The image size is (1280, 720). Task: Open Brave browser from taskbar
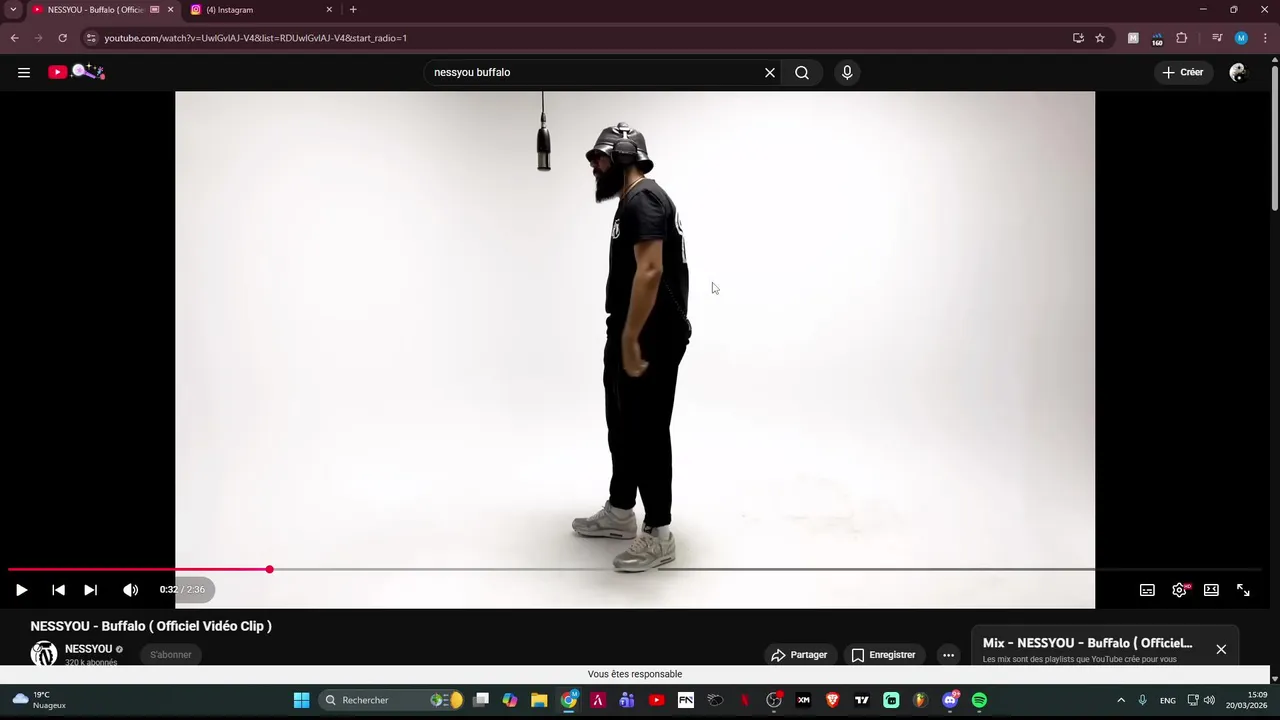832,700
